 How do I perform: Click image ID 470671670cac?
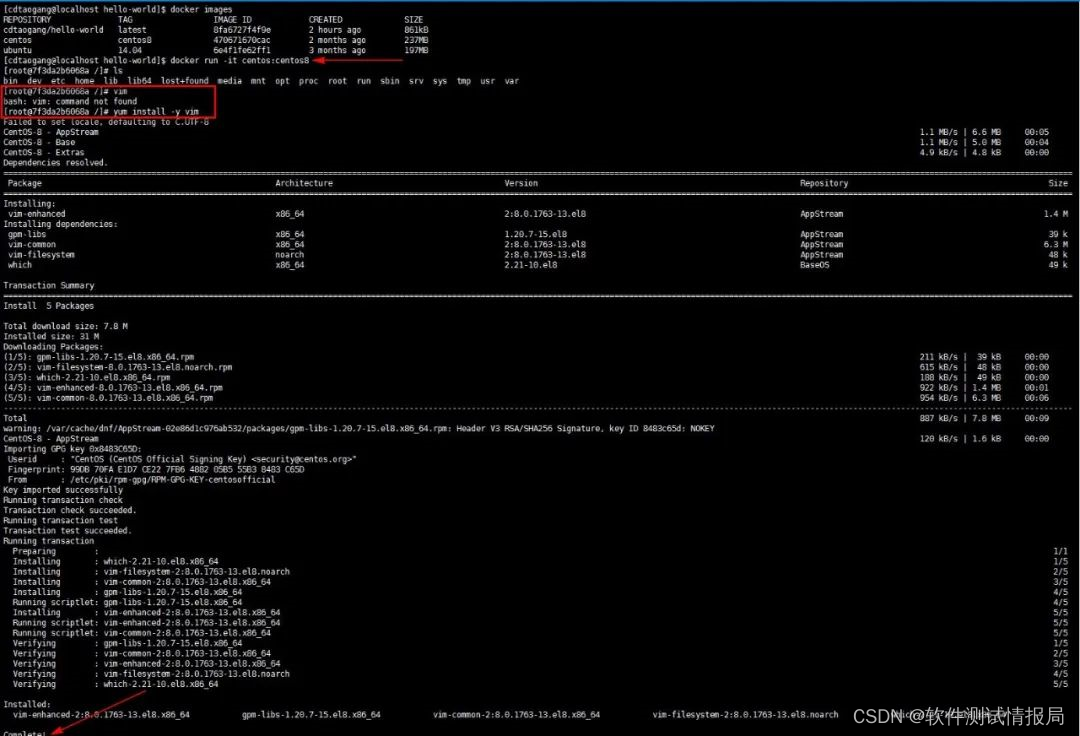click(242, 41)
